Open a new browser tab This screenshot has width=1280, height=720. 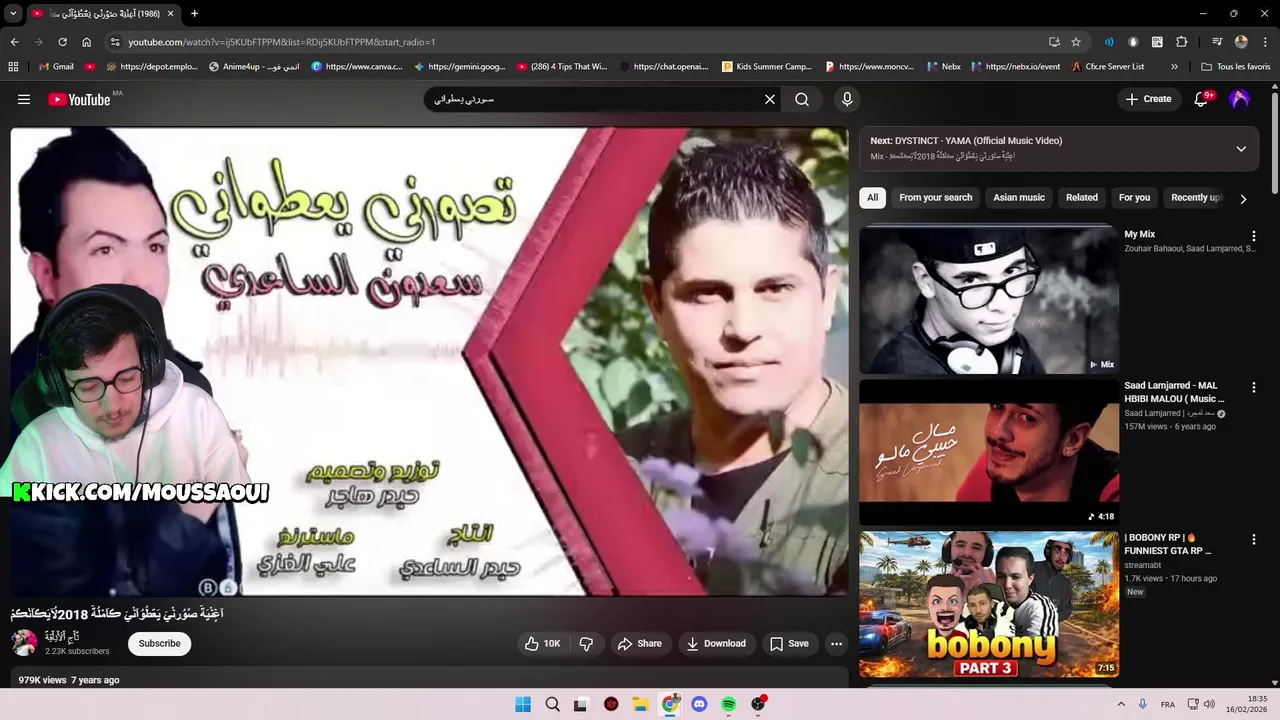click(194, 14)
